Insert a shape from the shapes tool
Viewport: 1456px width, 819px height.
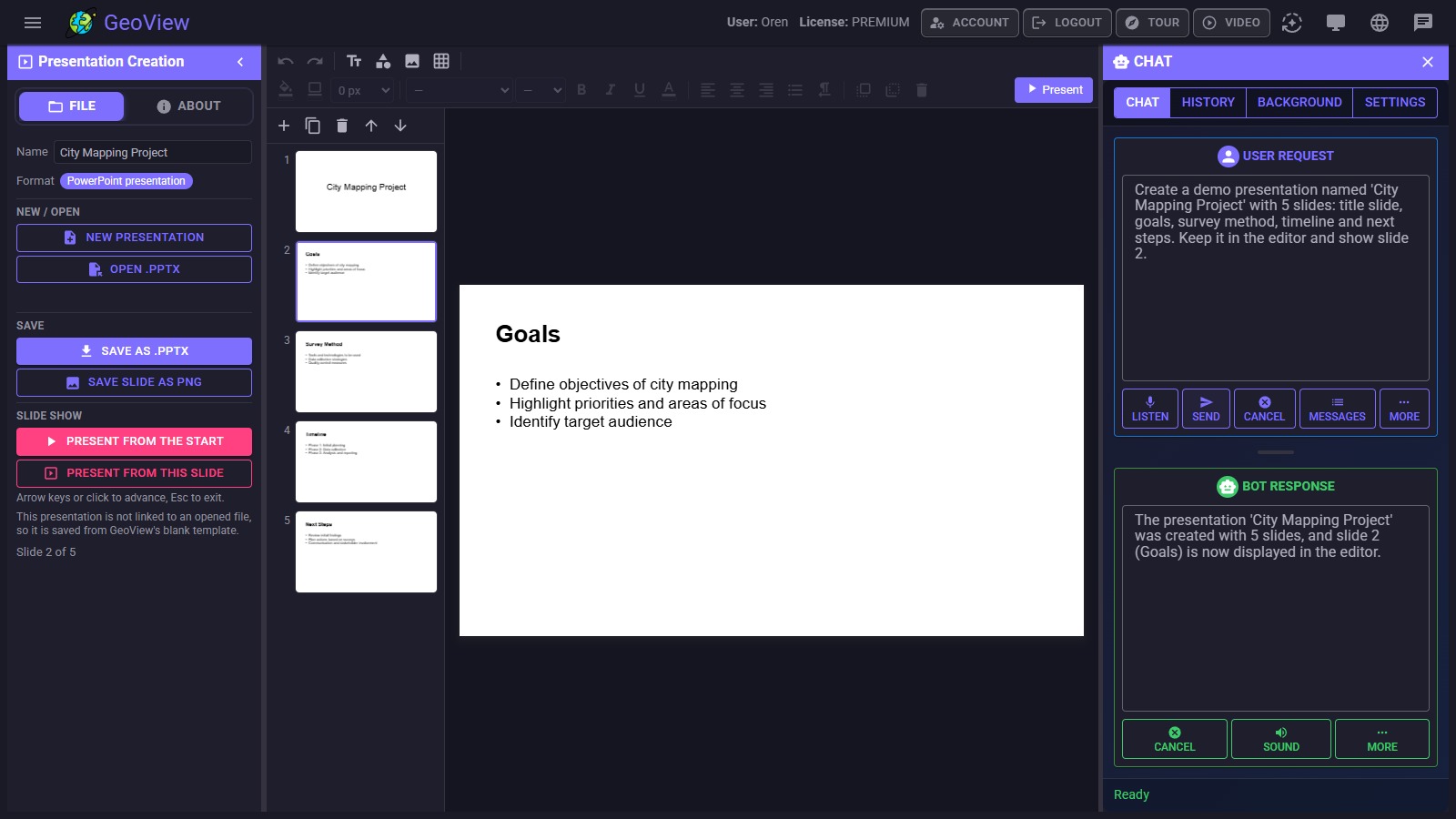[383, 61]
